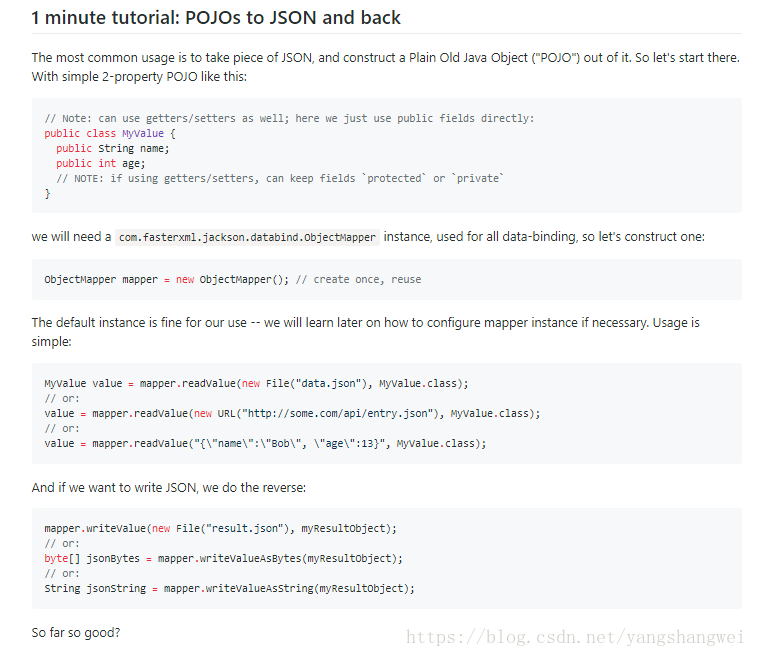This screenshot has height=657, width=757.
Task: Click the sentence 'And if we want to write JSON'
Action: click(x=168, y=488)
